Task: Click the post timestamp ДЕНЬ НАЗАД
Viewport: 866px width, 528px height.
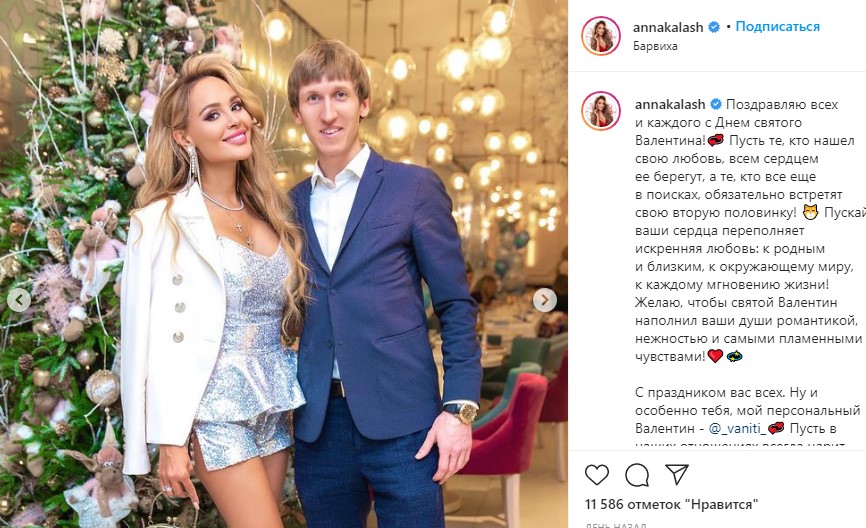Action: [x=615, y=525]
